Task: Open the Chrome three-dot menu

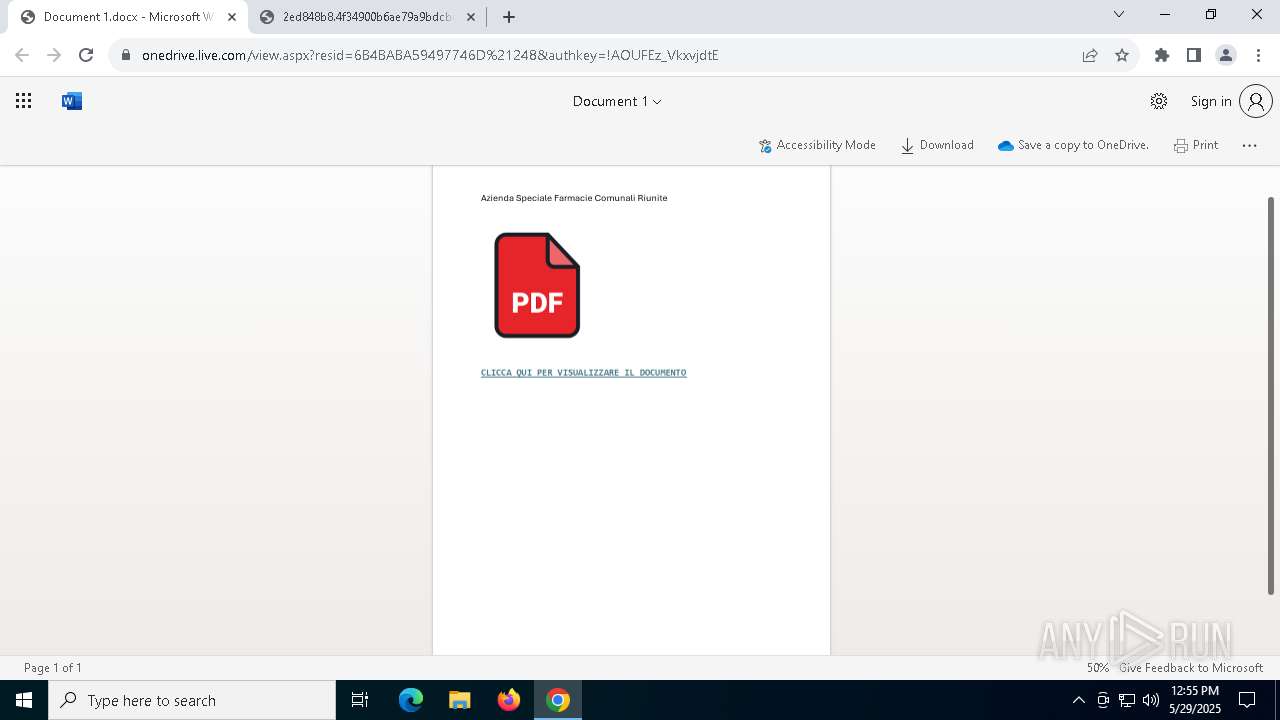Action: coord(1258,55)
